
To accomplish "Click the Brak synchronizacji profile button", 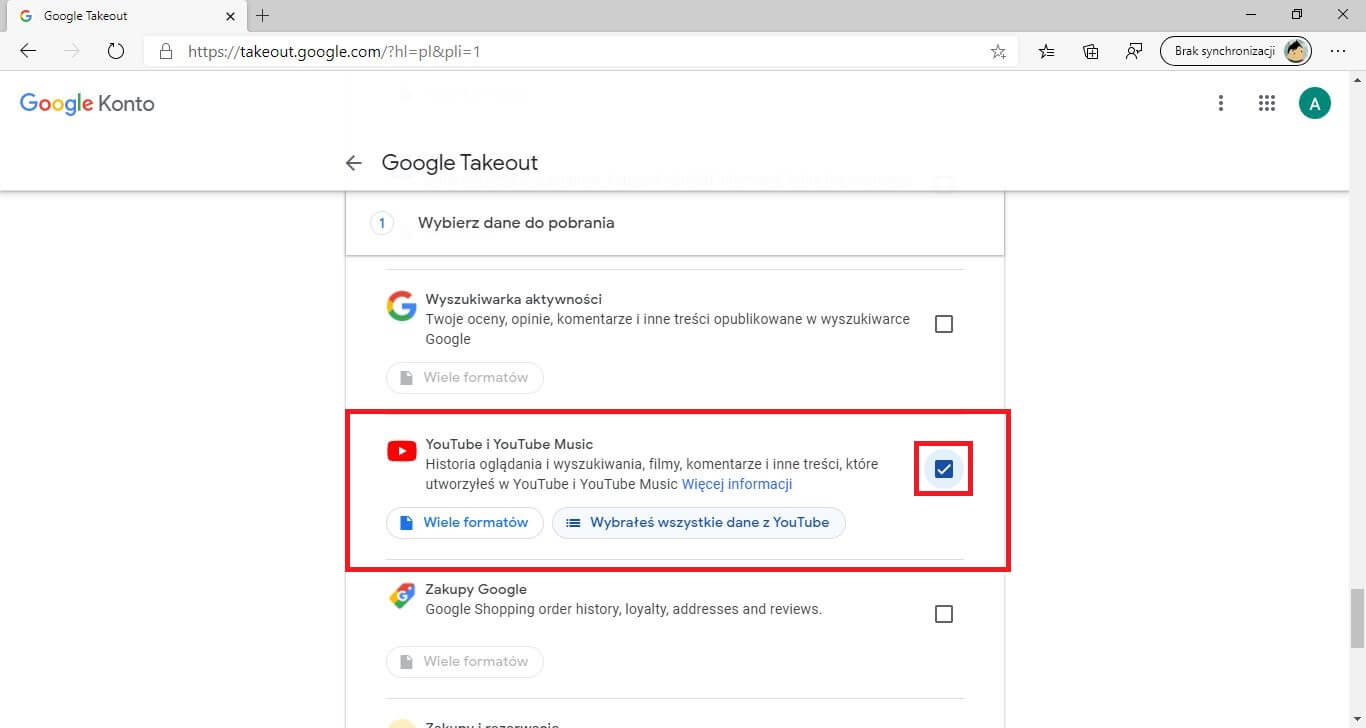I will coord(1236,51).
